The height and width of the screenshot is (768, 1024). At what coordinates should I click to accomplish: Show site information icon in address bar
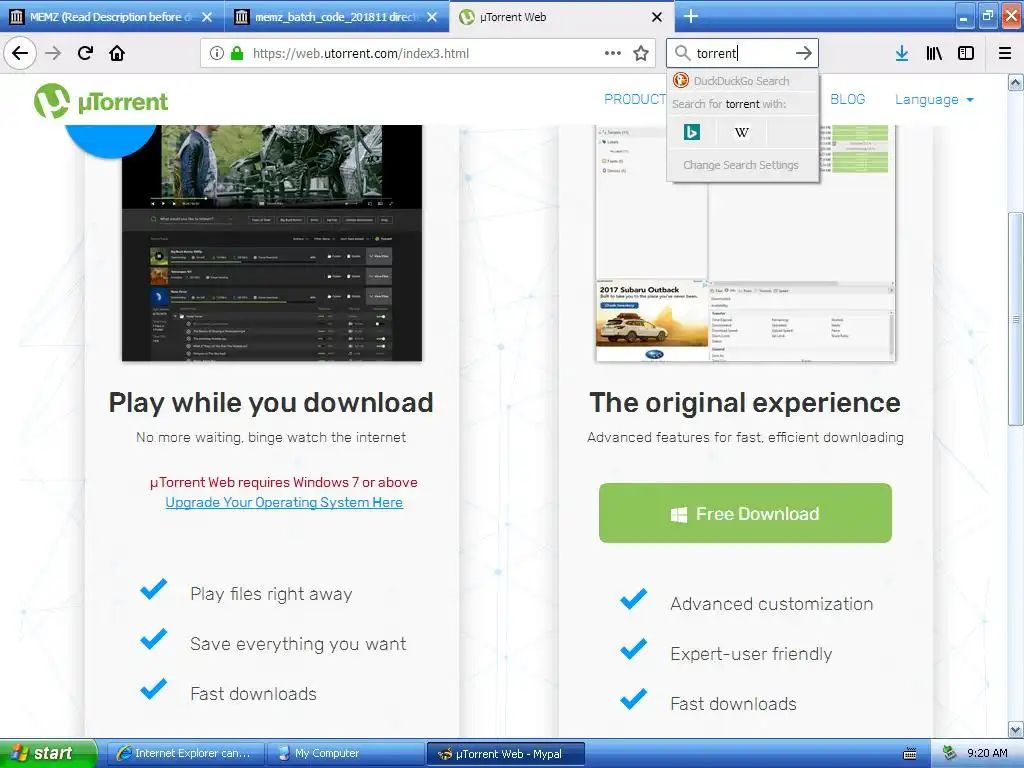(x=216, y=54)
